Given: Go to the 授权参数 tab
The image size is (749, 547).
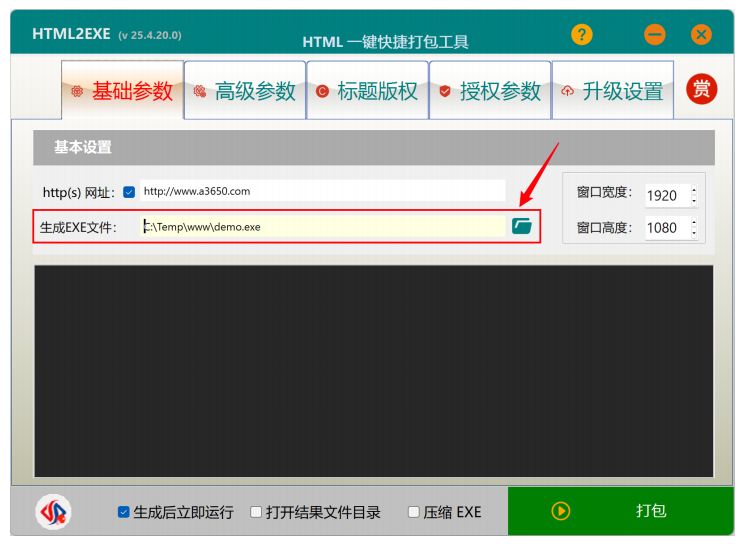Looking at the screenshot, I should pos(490,90).
